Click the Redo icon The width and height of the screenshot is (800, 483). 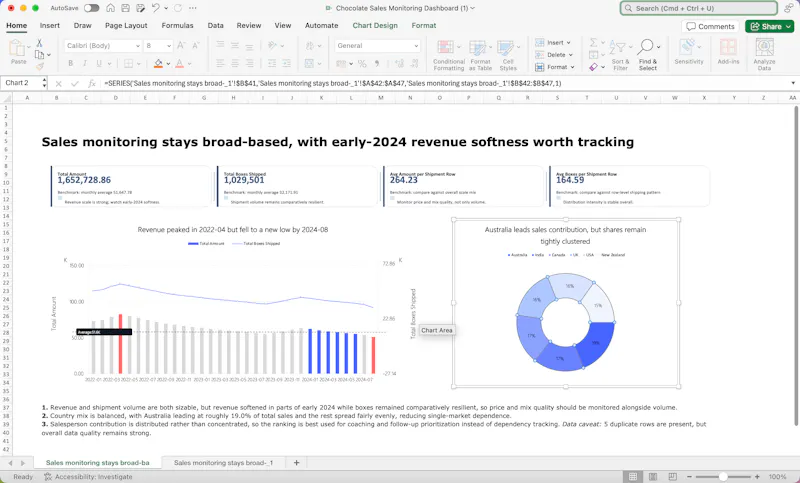[178, 8]
